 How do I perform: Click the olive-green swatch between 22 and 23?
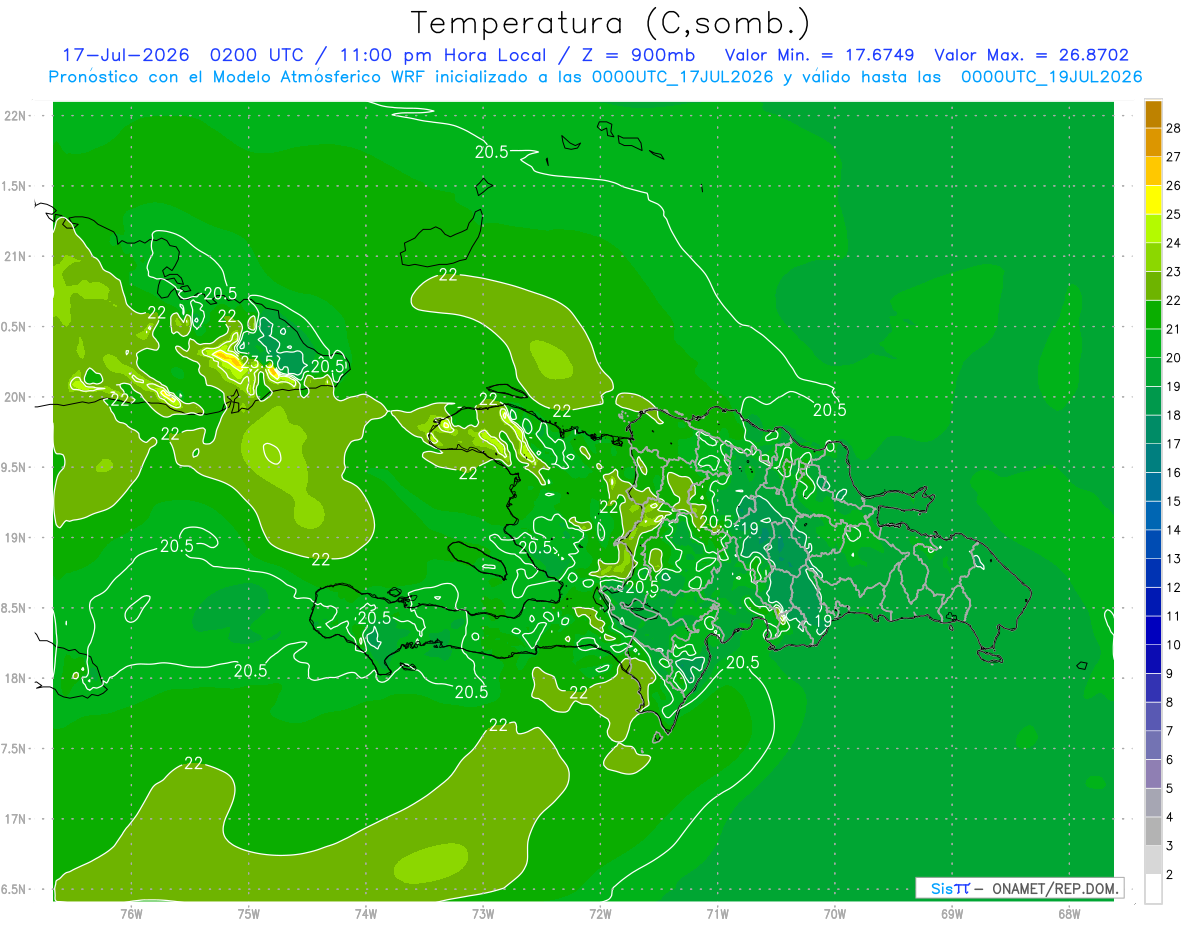click(1153, 286)
